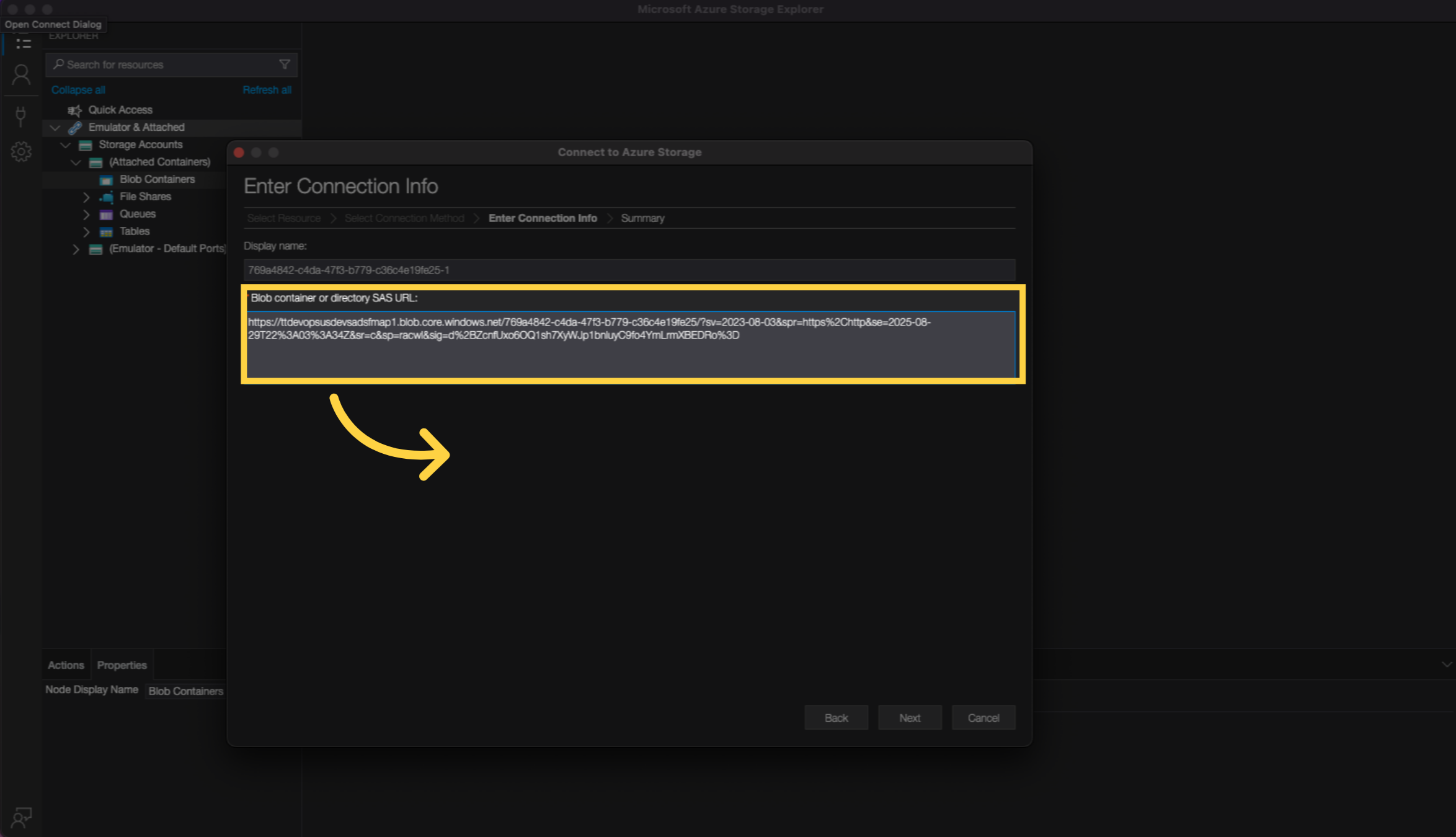Open the Explorer list icon in sidebar
1456x837 pixels.
(23, 43)
